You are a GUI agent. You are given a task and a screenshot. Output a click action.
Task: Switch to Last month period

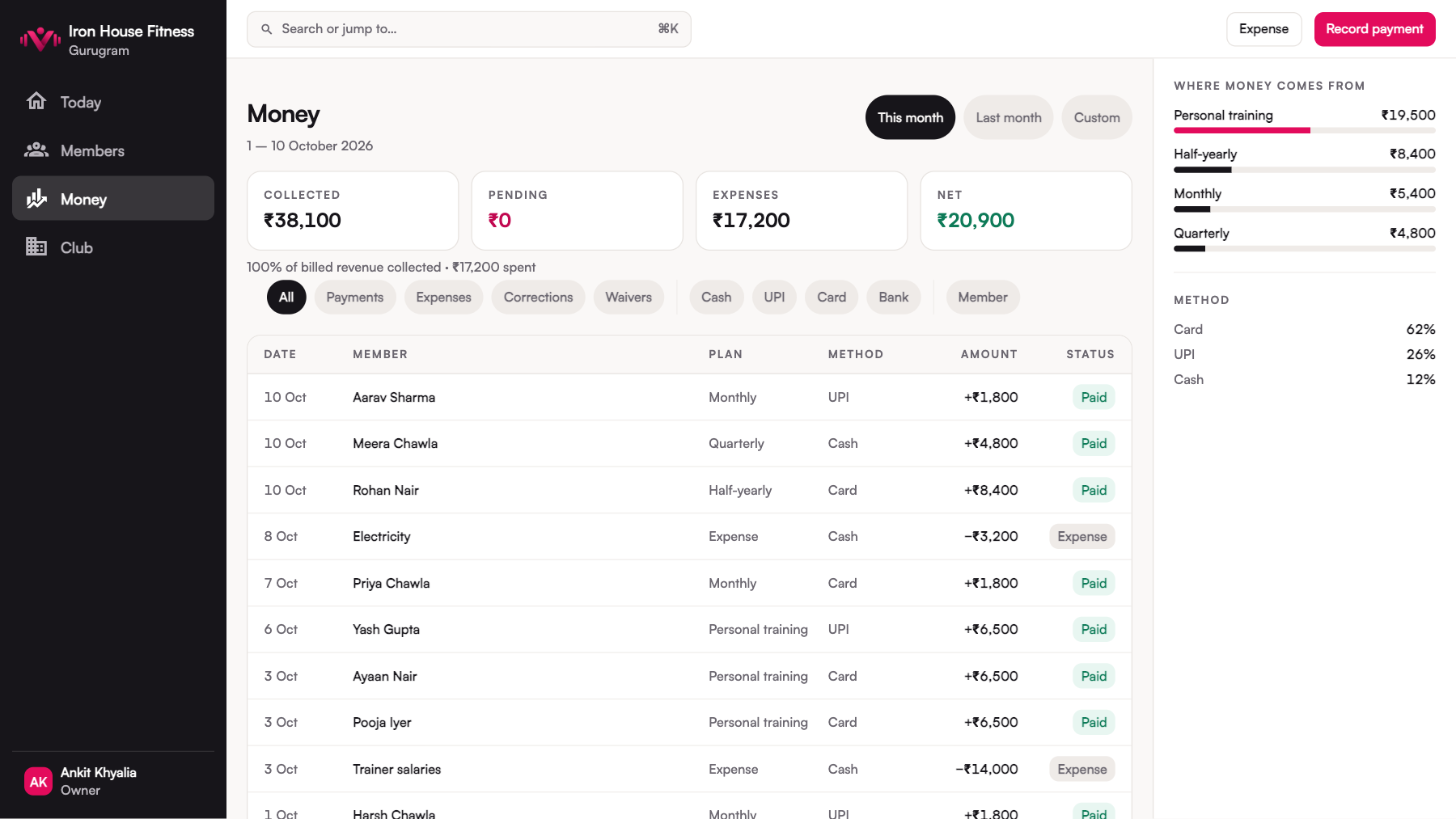pyautogui.click(x=1008, y=118)
